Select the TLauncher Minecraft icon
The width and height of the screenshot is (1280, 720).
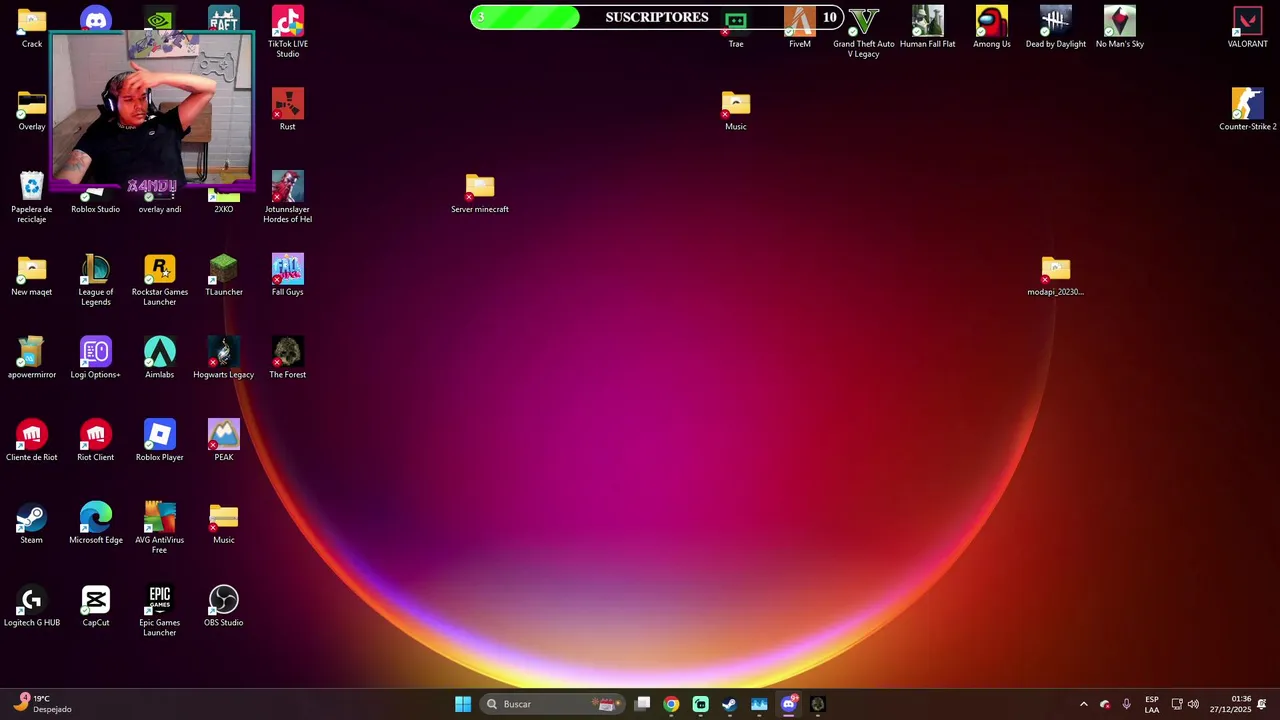[224, 275]
